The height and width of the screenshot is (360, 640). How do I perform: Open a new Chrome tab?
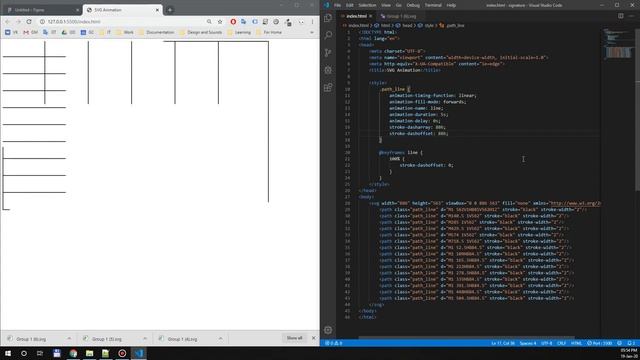coord(170,10)
